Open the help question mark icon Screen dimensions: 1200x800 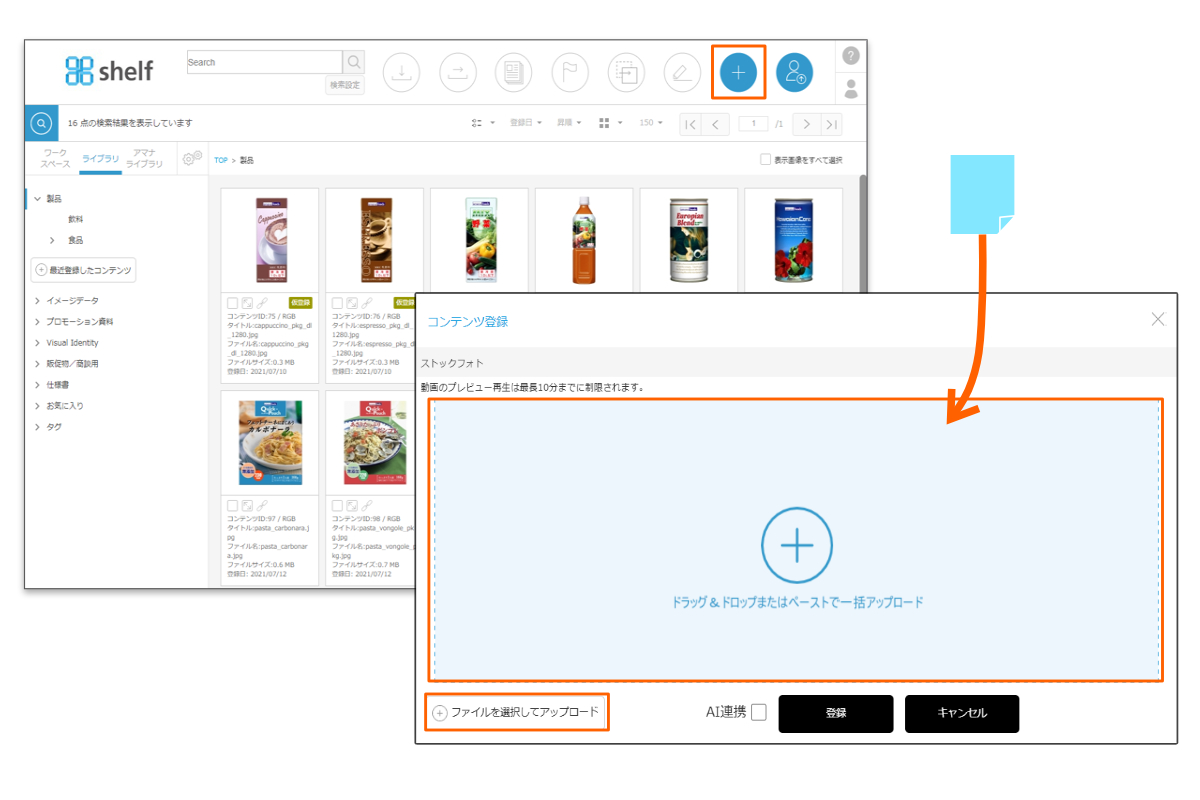click(x=851, y=55)
